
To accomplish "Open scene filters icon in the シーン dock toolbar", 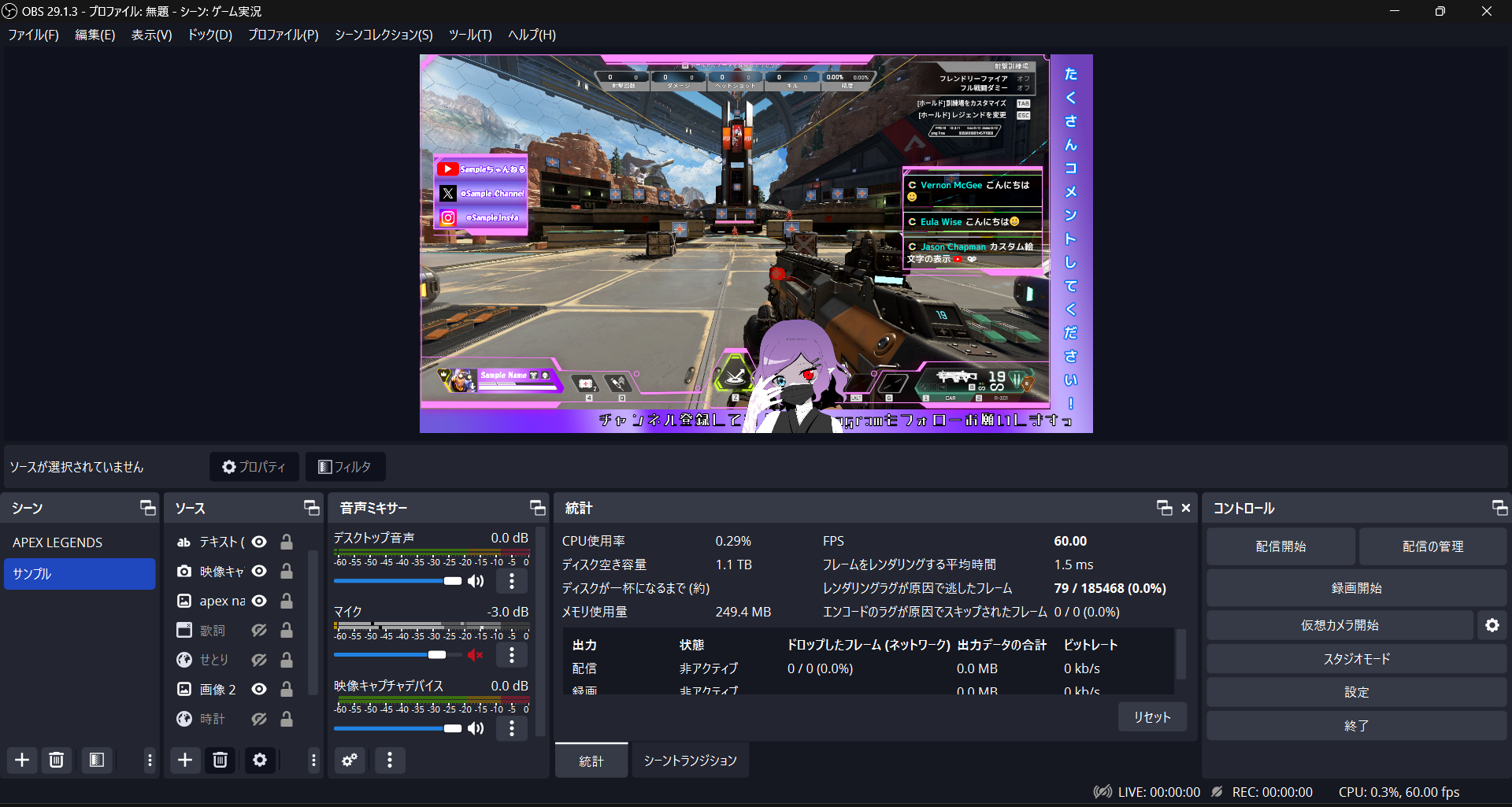I will 97,760.
